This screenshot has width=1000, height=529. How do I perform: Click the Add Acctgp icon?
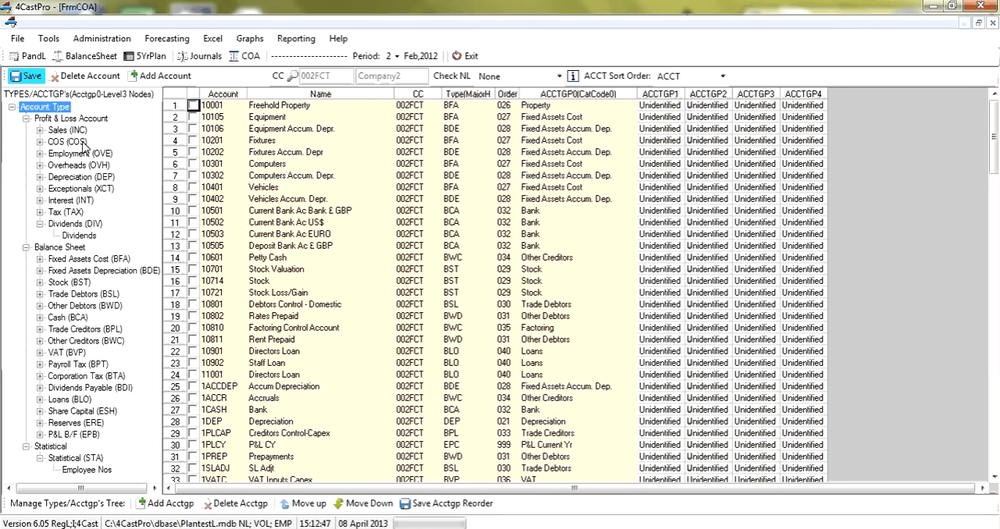(142, 503)
